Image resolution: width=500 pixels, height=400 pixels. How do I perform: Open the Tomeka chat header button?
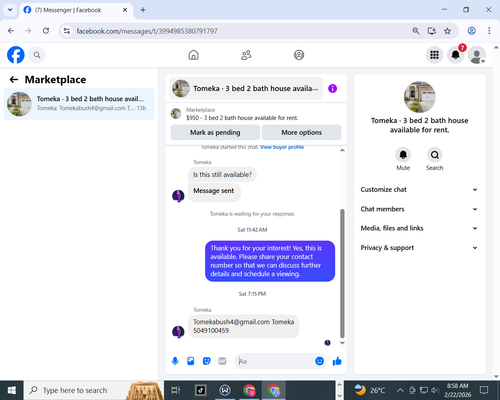(x=246, y=88)
